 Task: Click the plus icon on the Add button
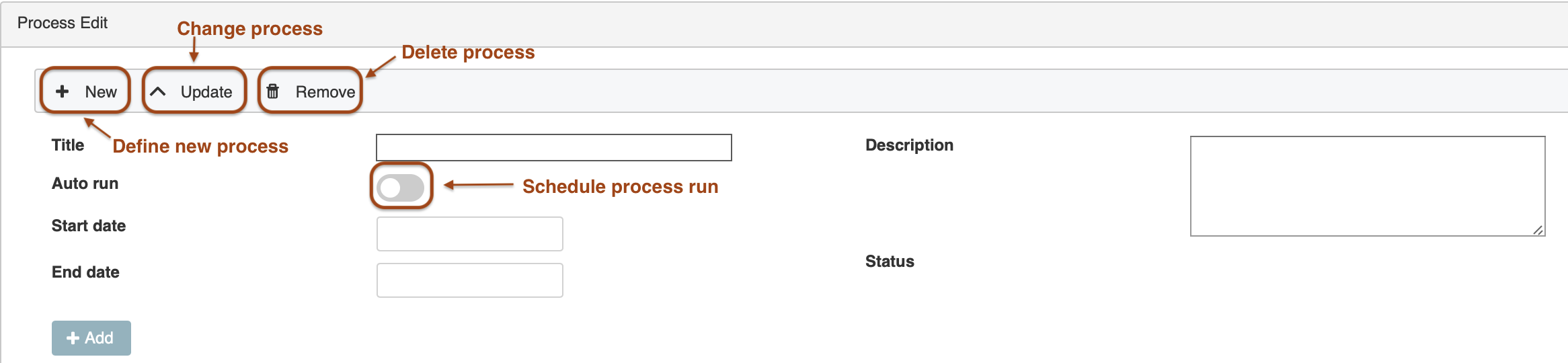click(x=73, y=338)
